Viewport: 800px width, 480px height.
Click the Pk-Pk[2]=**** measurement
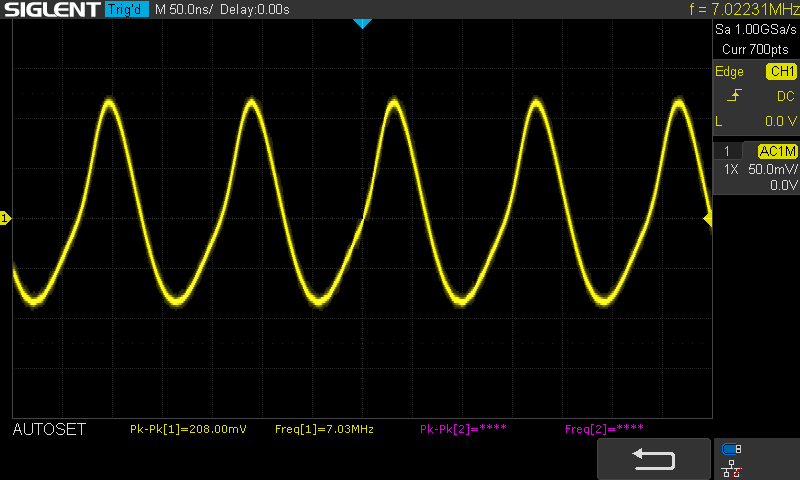click(463, 428)
